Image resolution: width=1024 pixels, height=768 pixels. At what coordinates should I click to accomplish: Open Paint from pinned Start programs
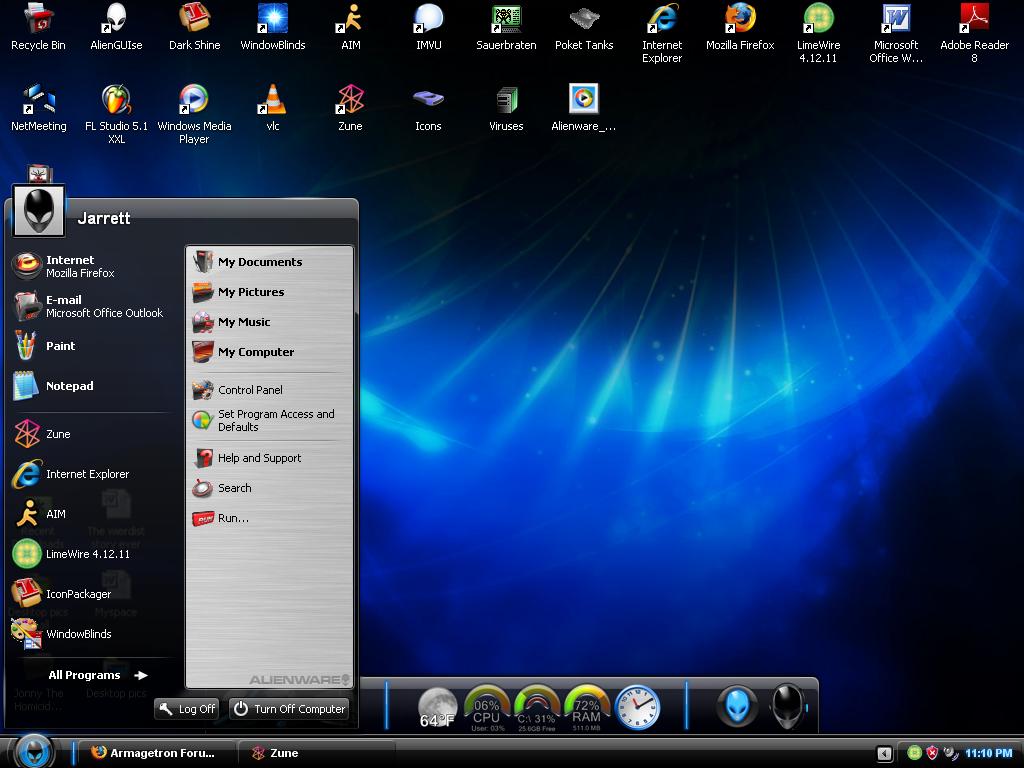(60, 346)
